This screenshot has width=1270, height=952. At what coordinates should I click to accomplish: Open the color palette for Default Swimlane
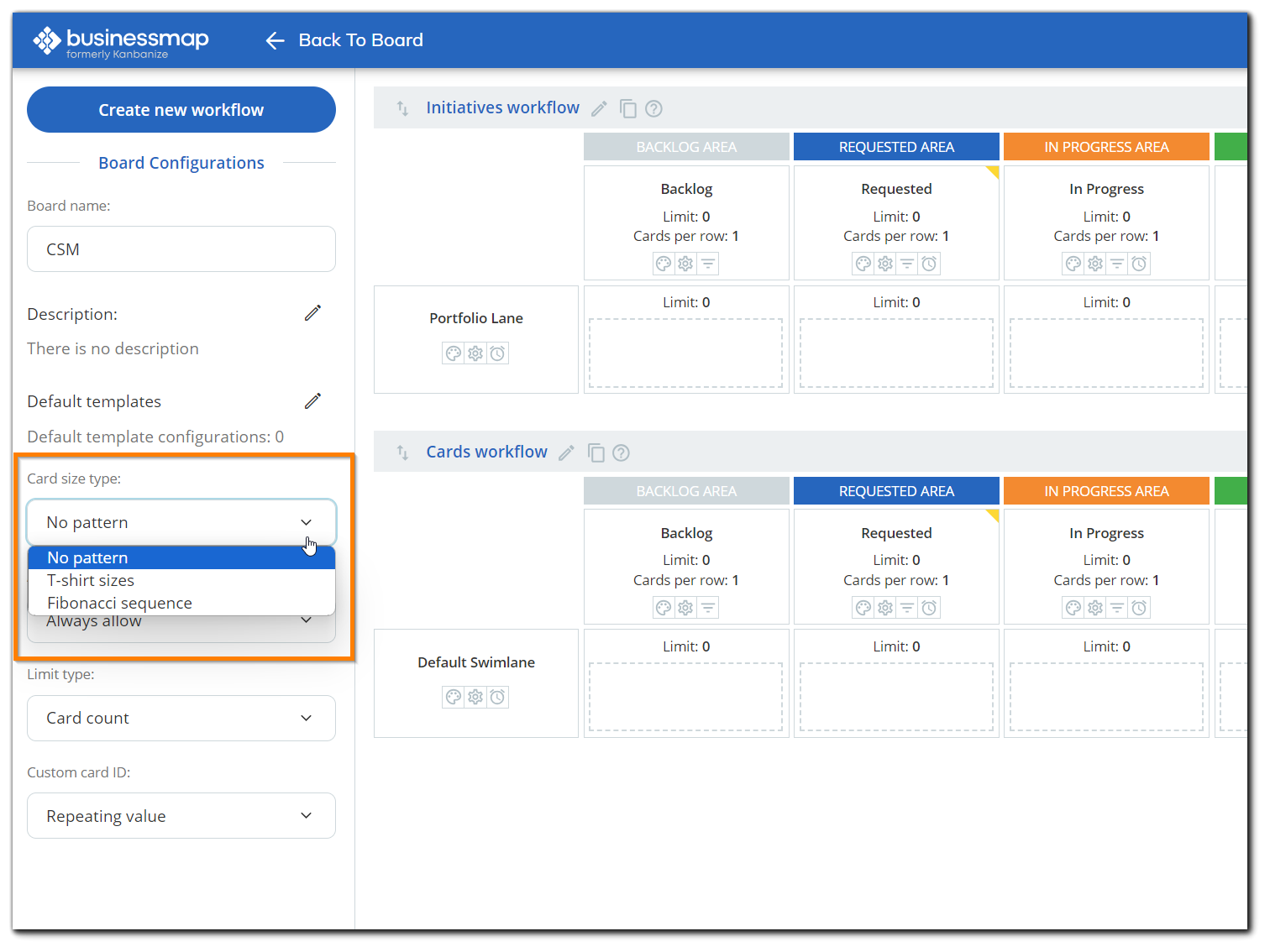tap(454, 697)
